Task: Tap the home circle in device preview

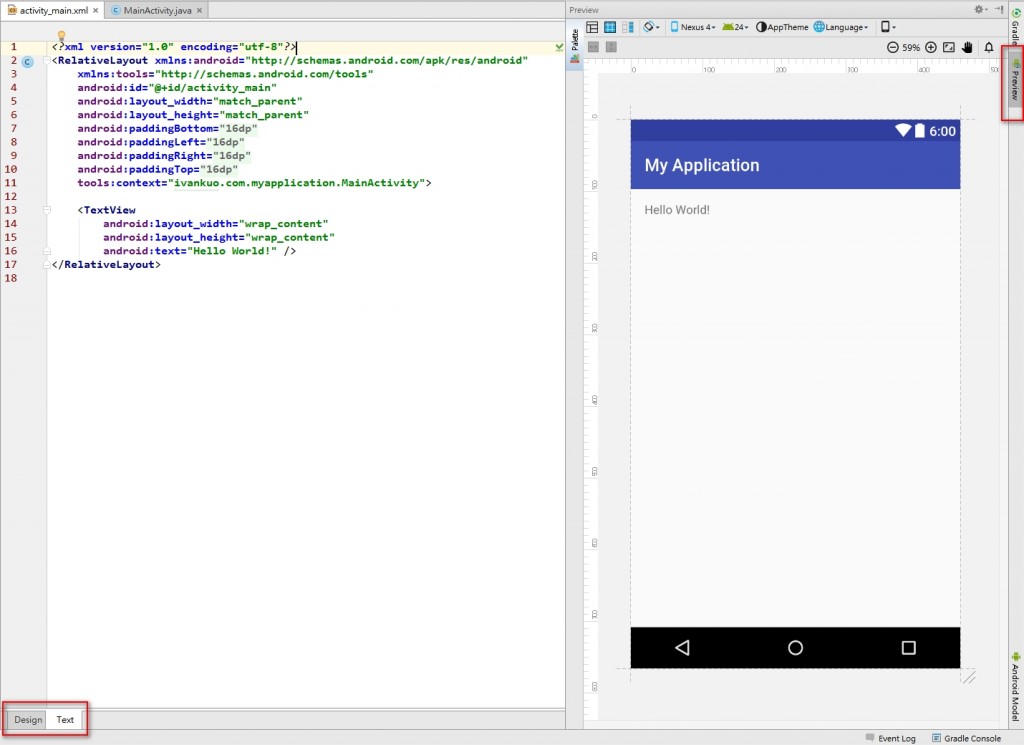Action: [x=795, y=648]
